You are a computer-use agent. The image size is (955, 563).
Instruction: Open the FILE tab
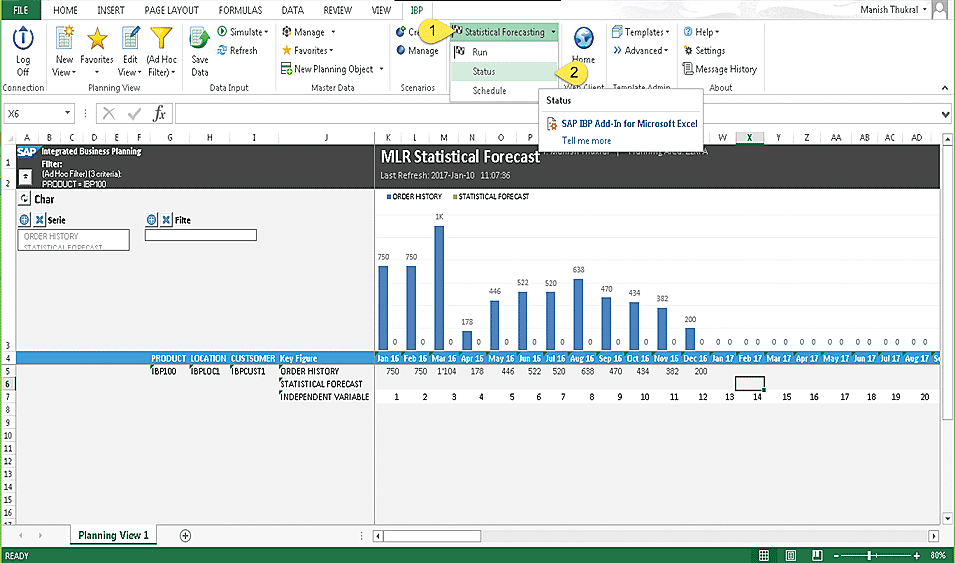[x=20, y=10]
